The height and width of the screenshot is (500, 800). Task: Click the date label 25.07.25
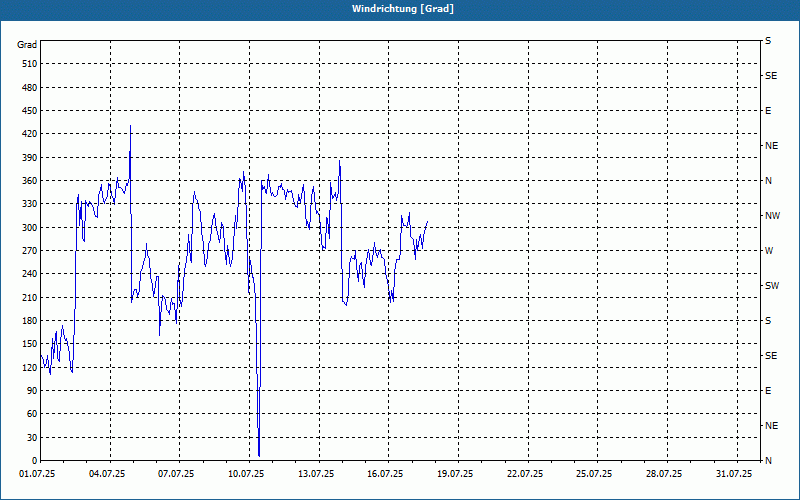594,474
